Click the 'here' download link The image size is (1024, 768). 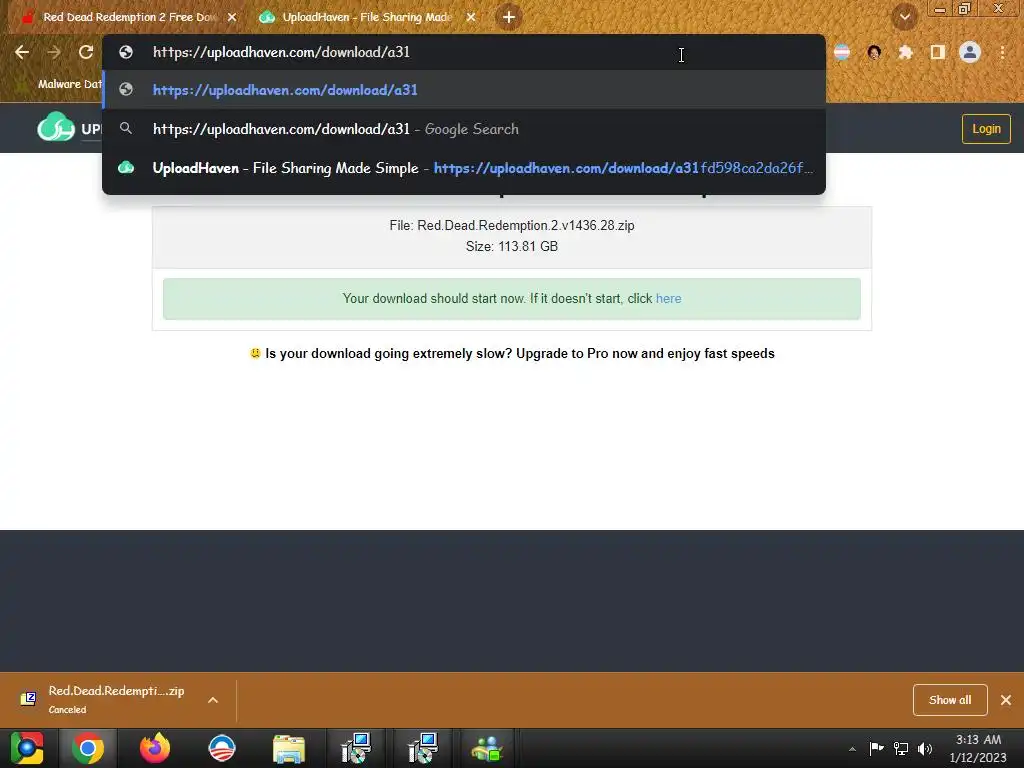tap(668, 298)
